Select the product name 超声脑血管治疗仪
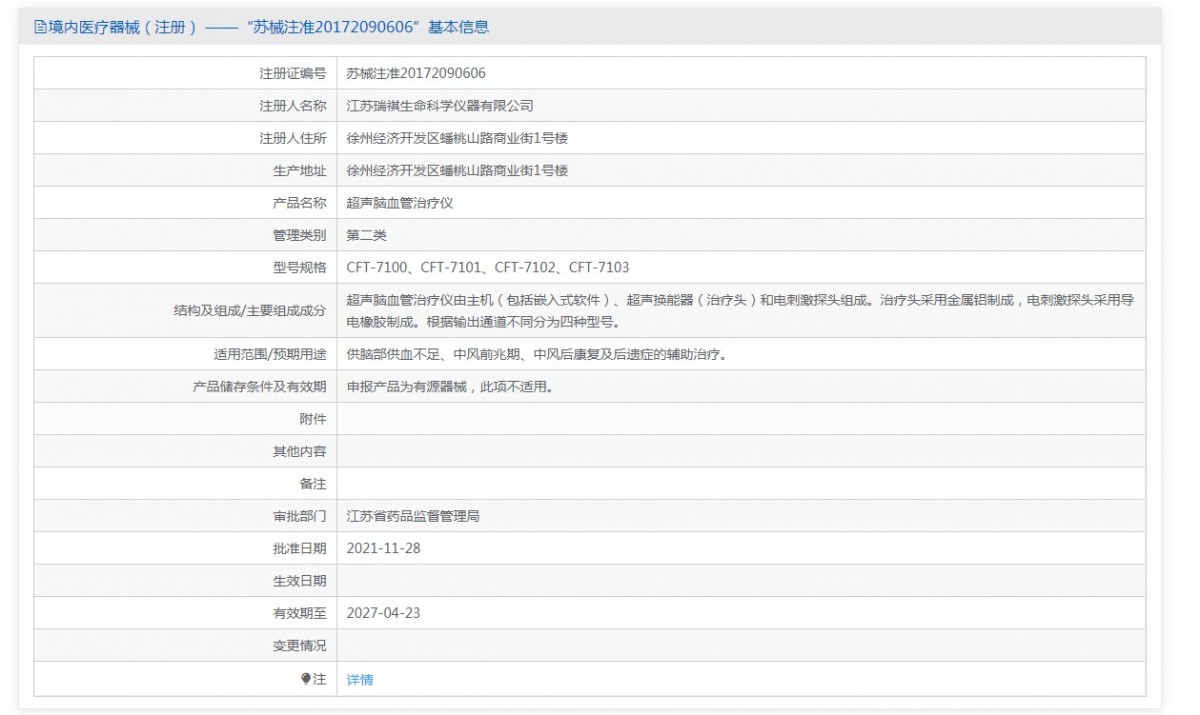This screenshot has height=715, width=1200. point(400,203)
